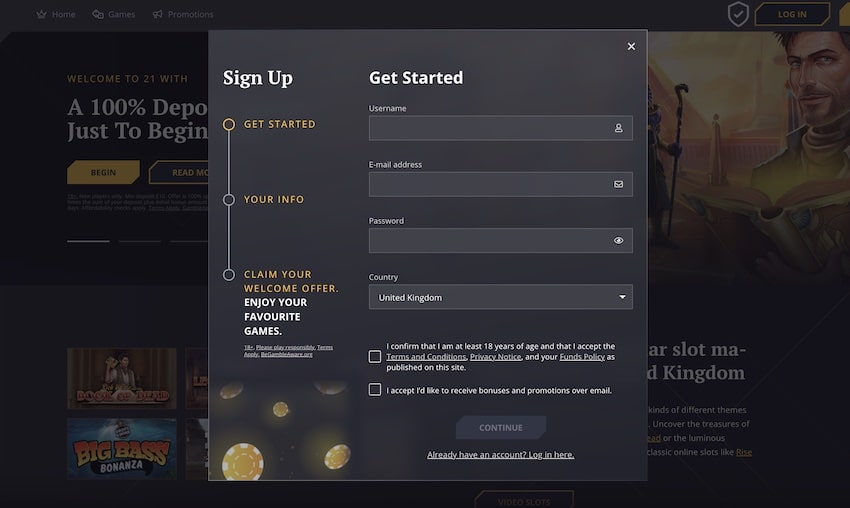Click the shield verification icon in header
The width and height of the screenshot is (850, 508).
(x=738, y=14)
